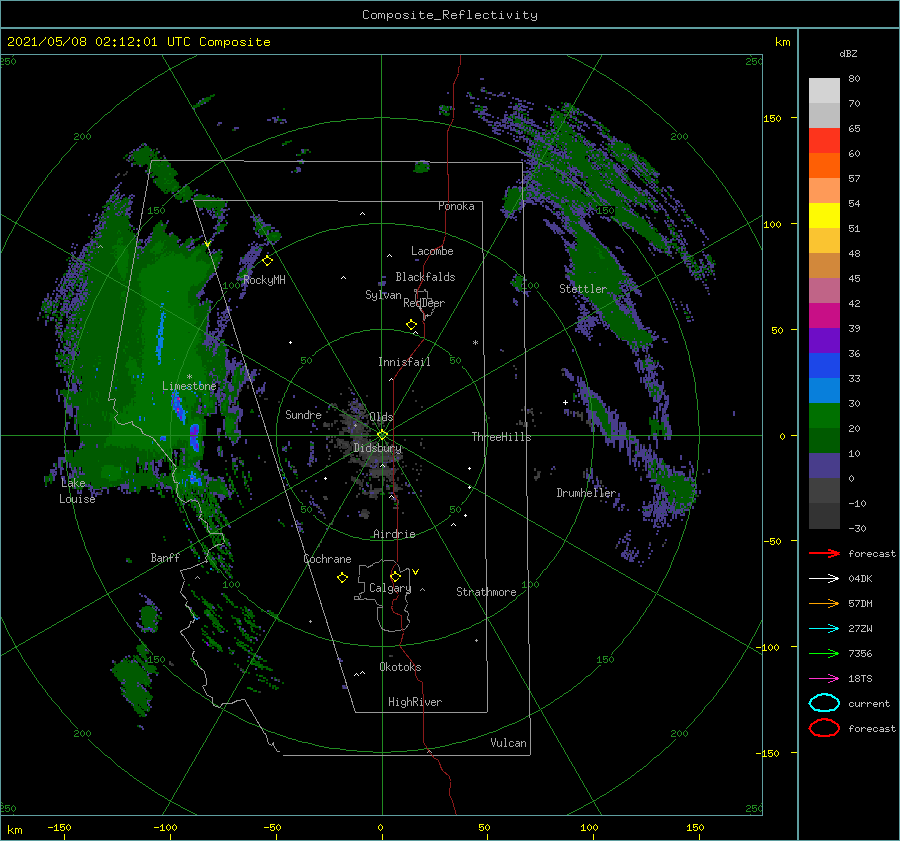The width and height of the screenshot is (900, 841).
Task: Click the Blackfalds label
Action: [425, 277]
